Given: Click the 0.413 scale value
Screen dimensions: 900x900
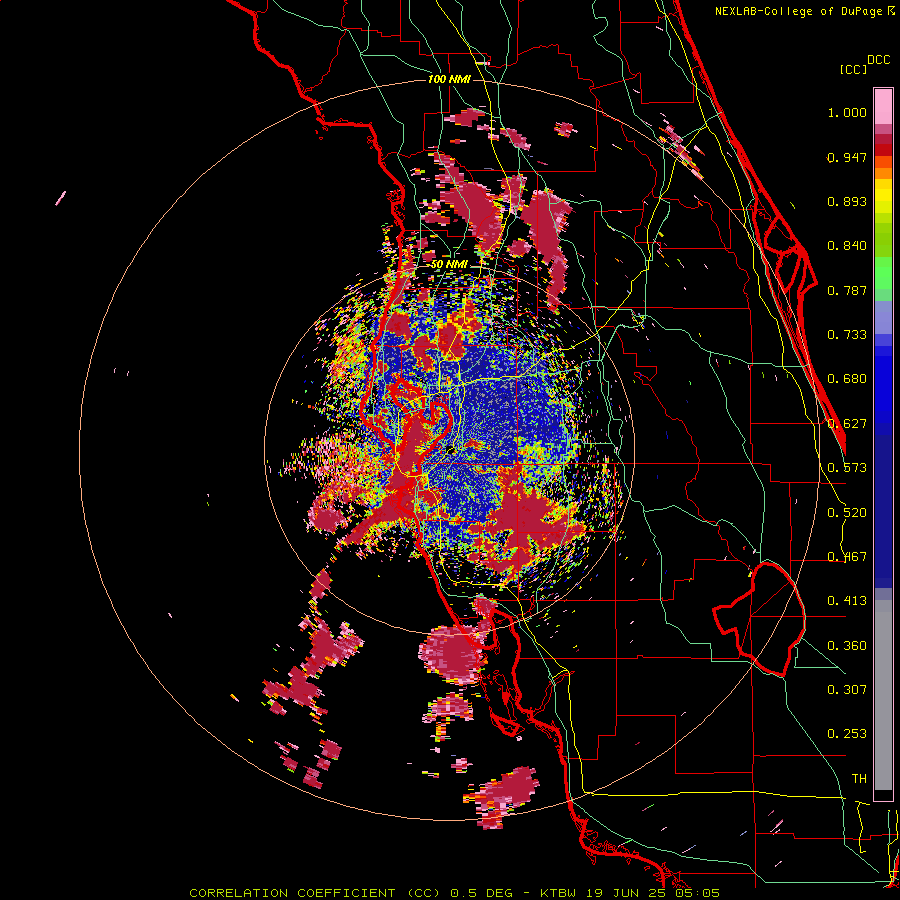Looking at the screenshot, I should [847, 601].
